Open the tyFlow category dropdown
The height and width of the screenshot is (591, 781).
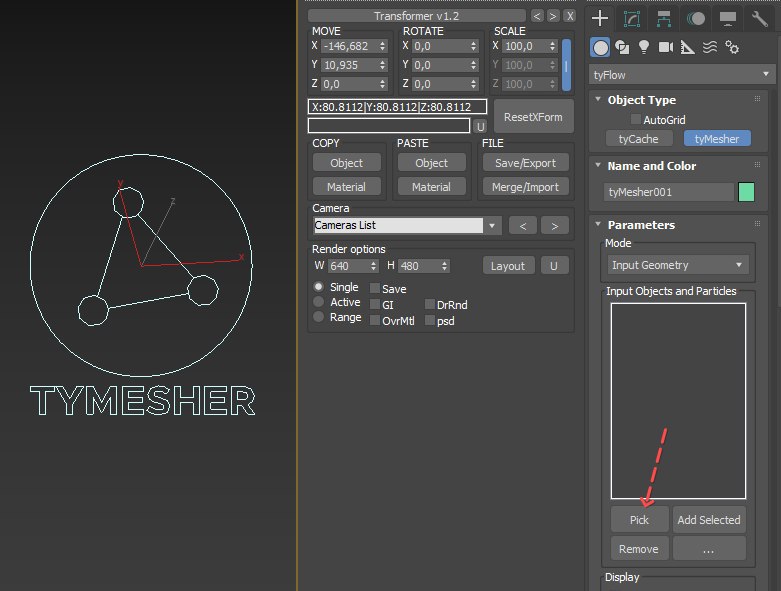[x=681, y=75]
